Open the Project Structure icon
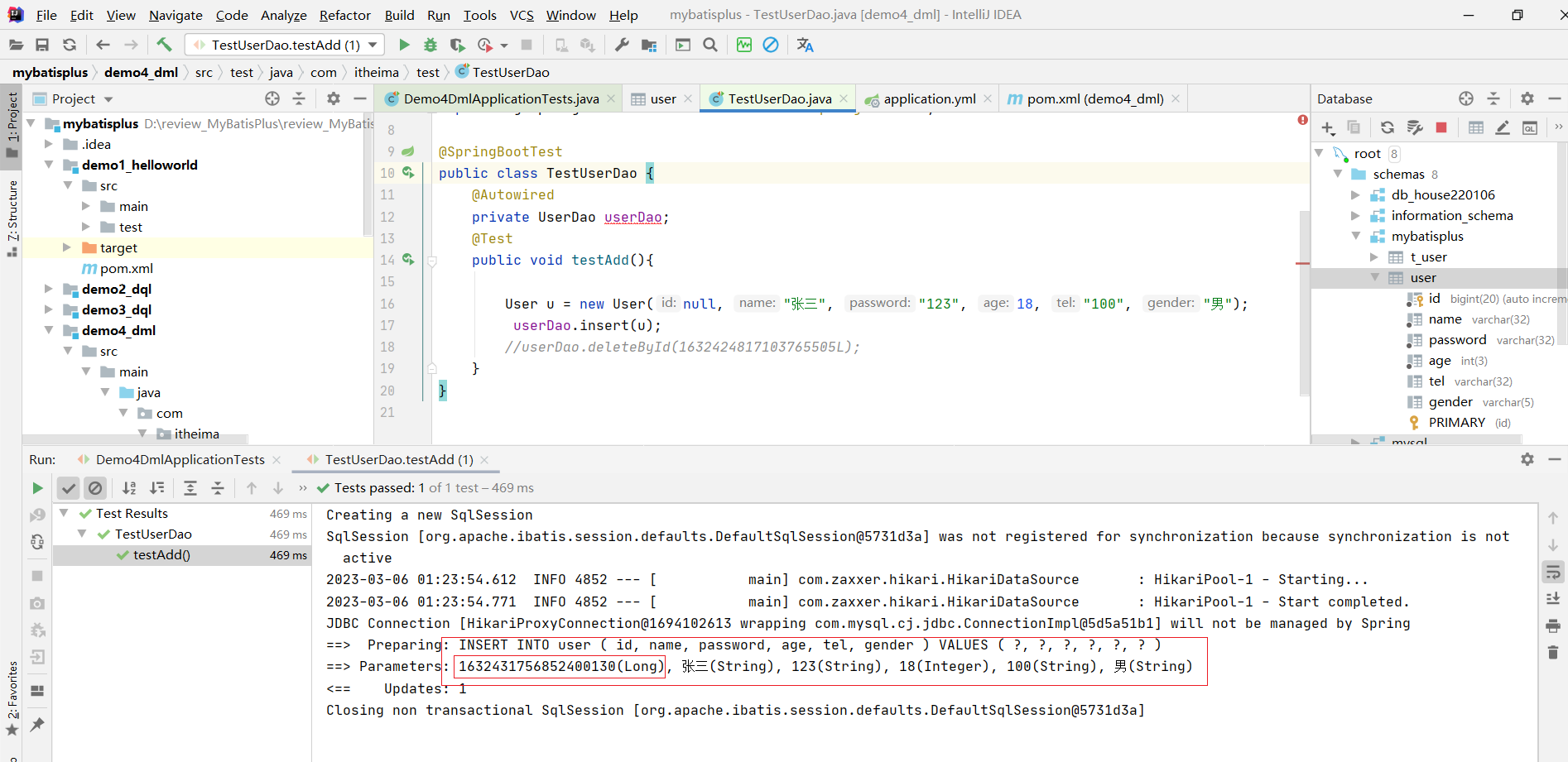This screenshot has height=762, width=1568. click(649, 45)
